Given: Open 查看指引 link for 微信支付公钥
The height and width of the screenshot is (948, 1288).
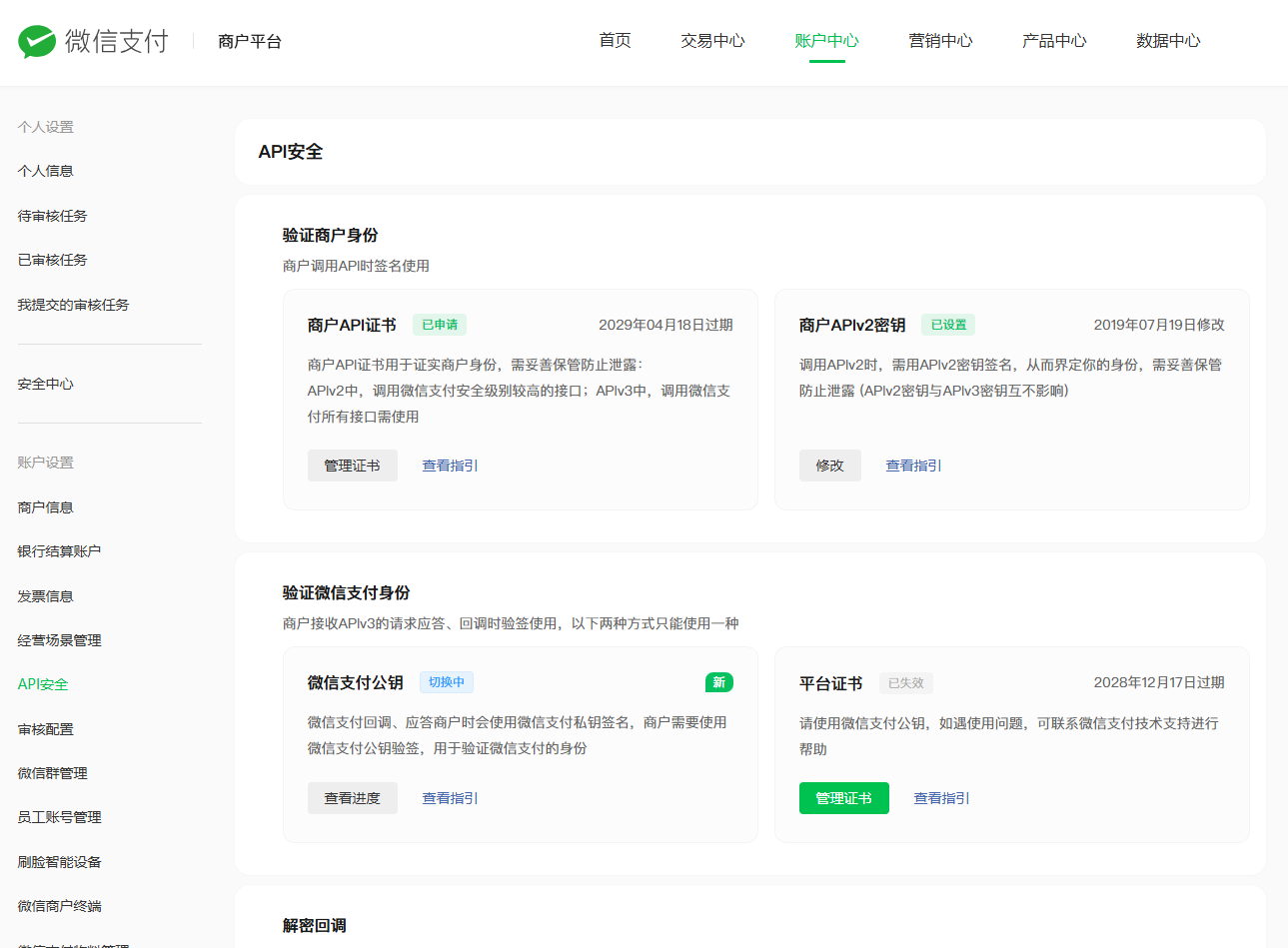Looking at the screenshot, I should click(450, 798).
